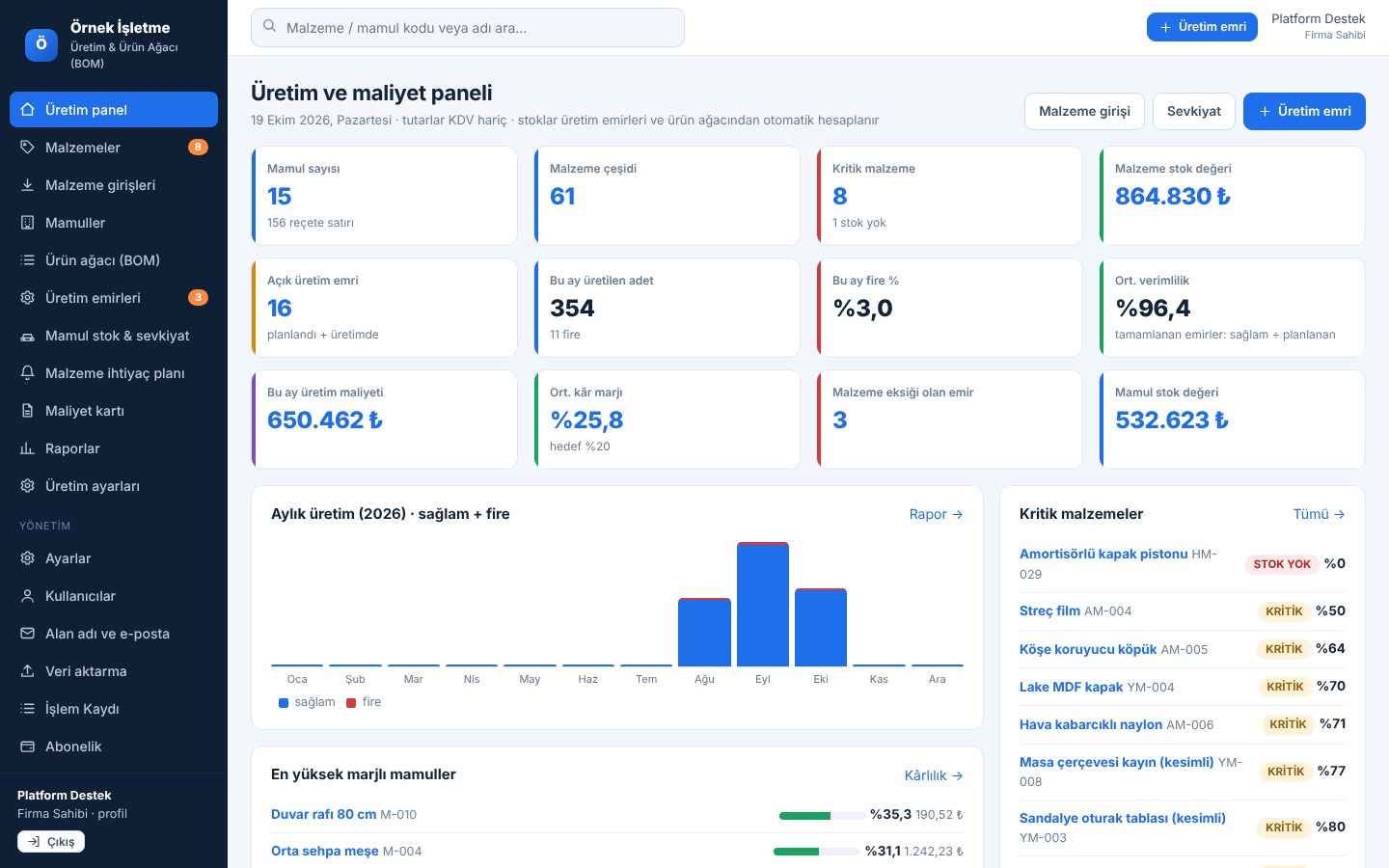
Task: Click the gear icon beside Üretim ayarları
Action: tap(28, 485)
